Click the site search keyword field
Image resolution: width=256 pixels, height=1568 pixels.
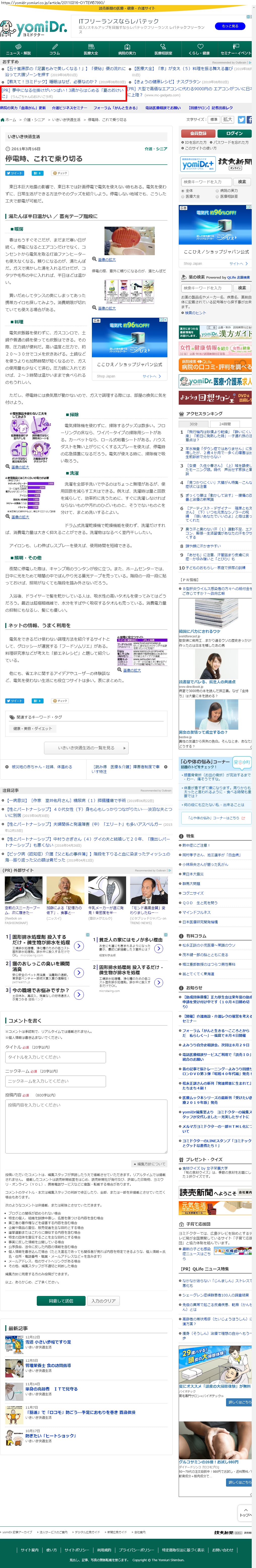point(206,182)
